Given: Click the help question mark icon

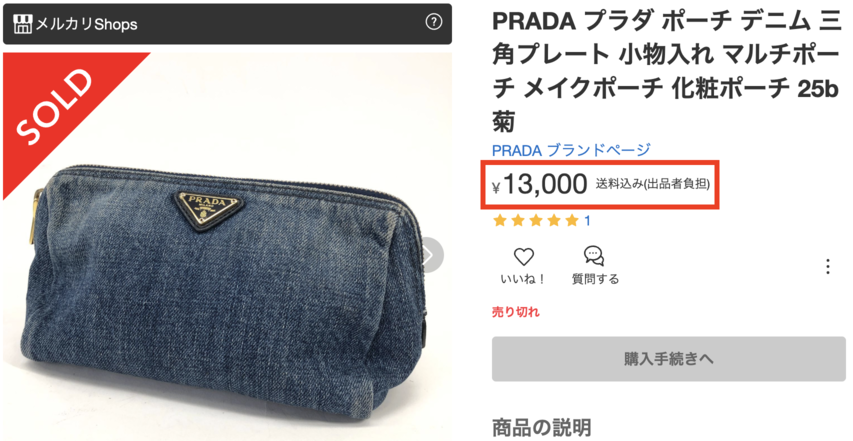Looking at the screenshot, I should [433, 22].
